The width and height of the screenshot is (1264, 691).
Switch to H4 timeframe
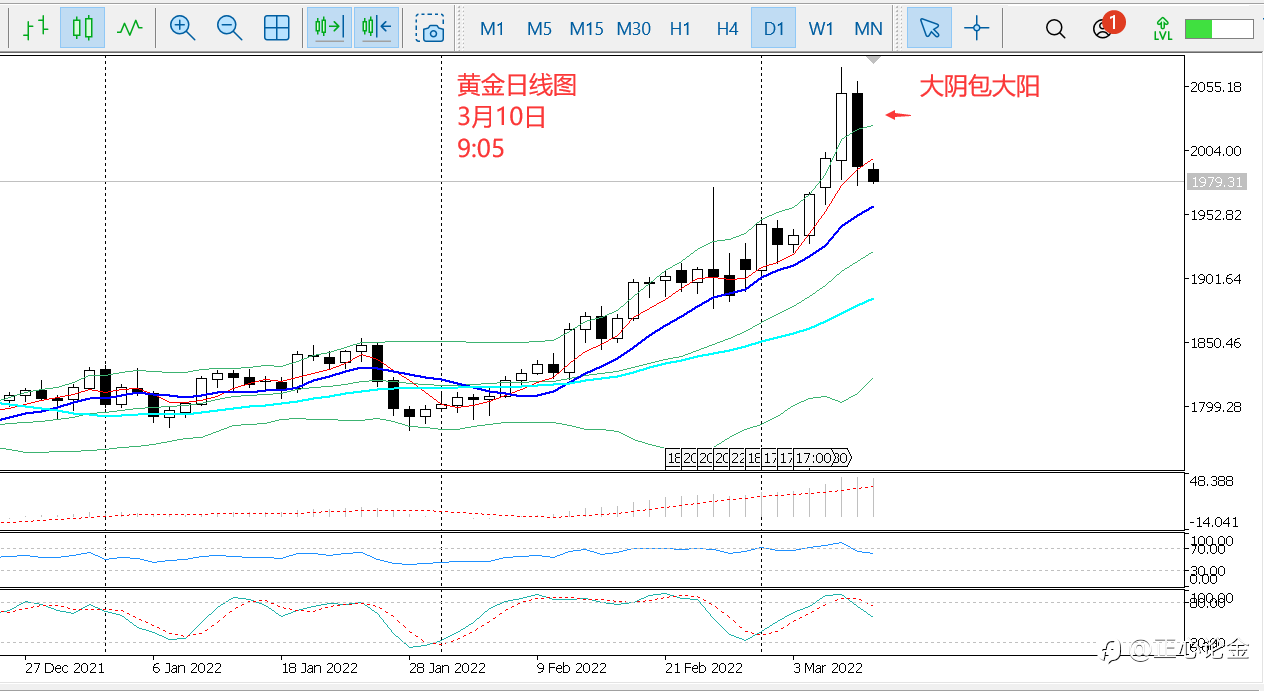point(727,28)
